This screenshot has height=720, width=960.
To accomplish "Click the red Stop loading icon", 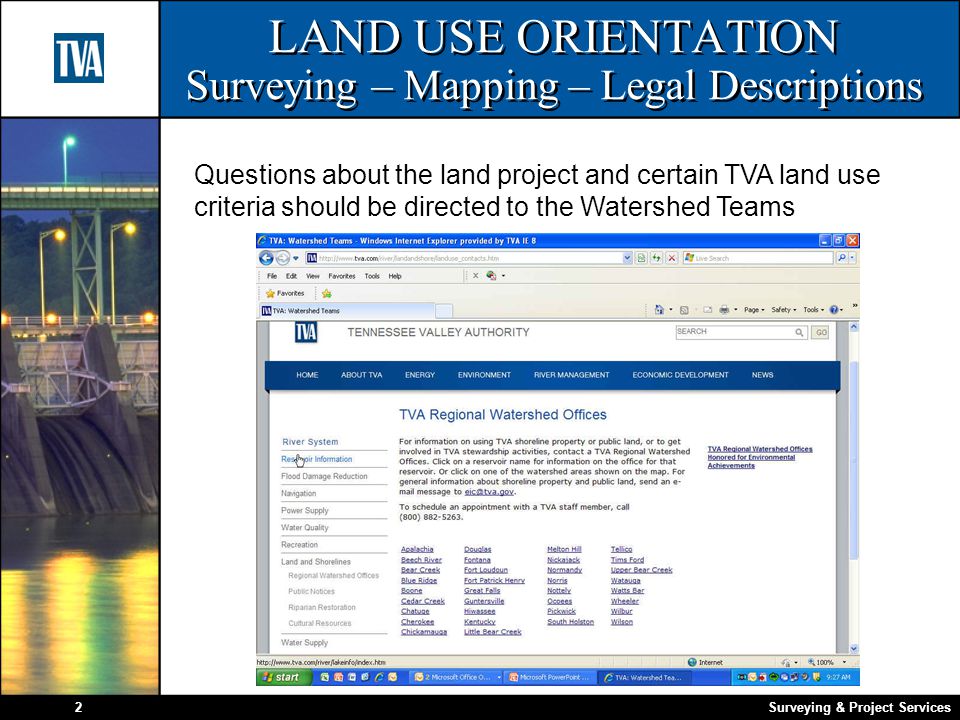I will tap(672, 258).
